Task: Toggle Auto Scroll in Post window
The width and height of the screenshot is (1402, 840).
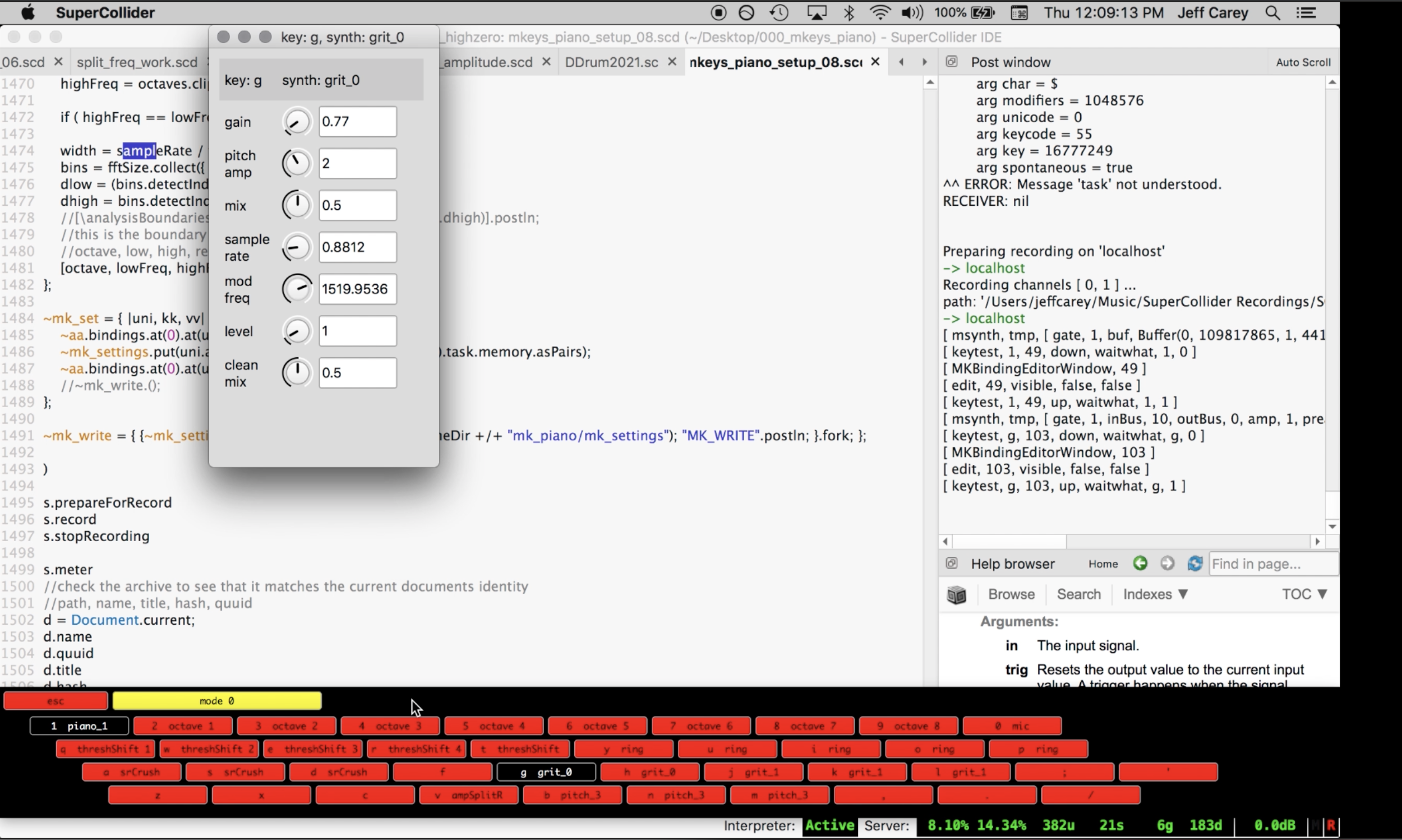Action: tap(1303, 62)
